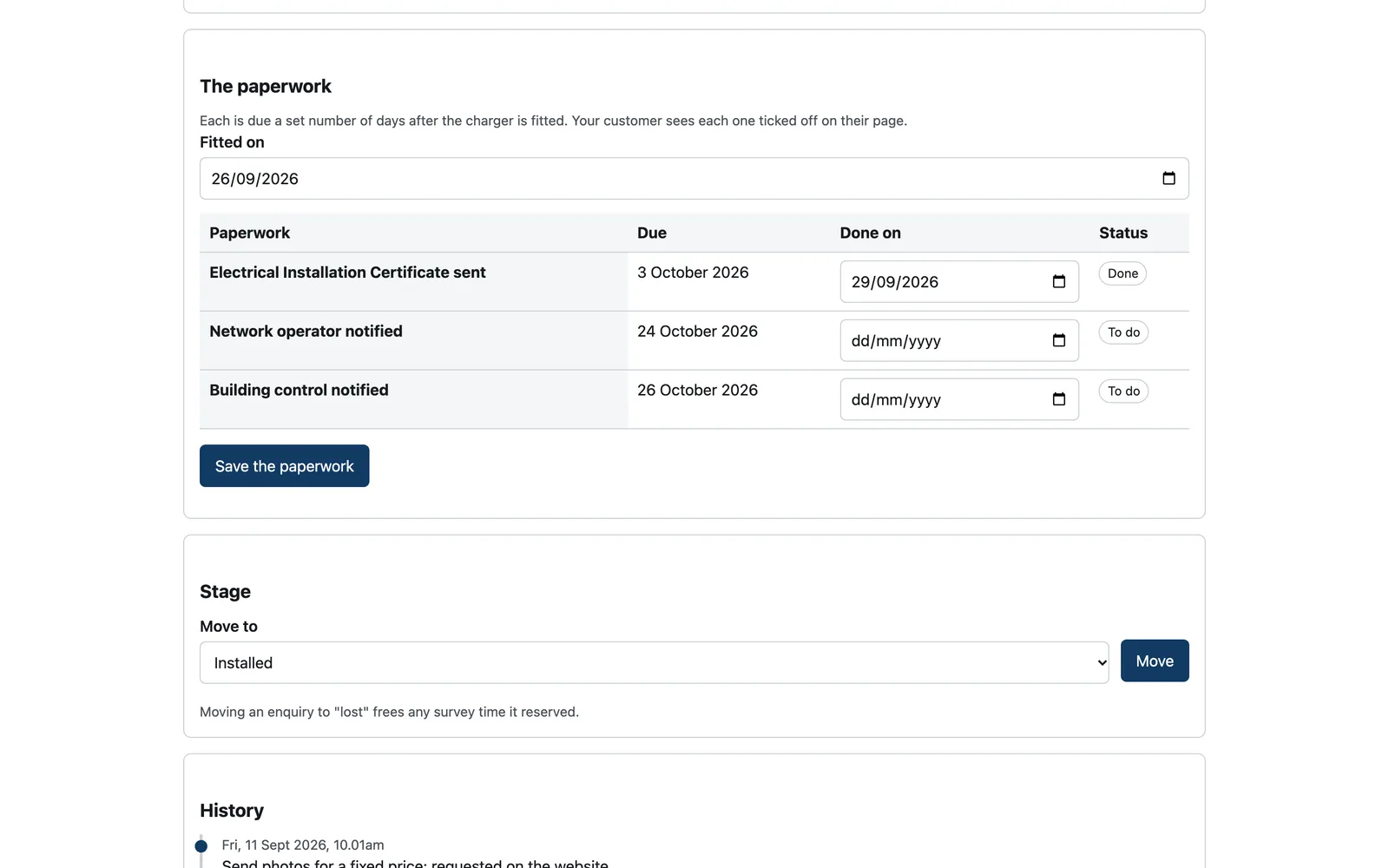Edit Done on date 29/09/2026
The width and height of the screenshot is (1389, 868).
coord(959,281)
